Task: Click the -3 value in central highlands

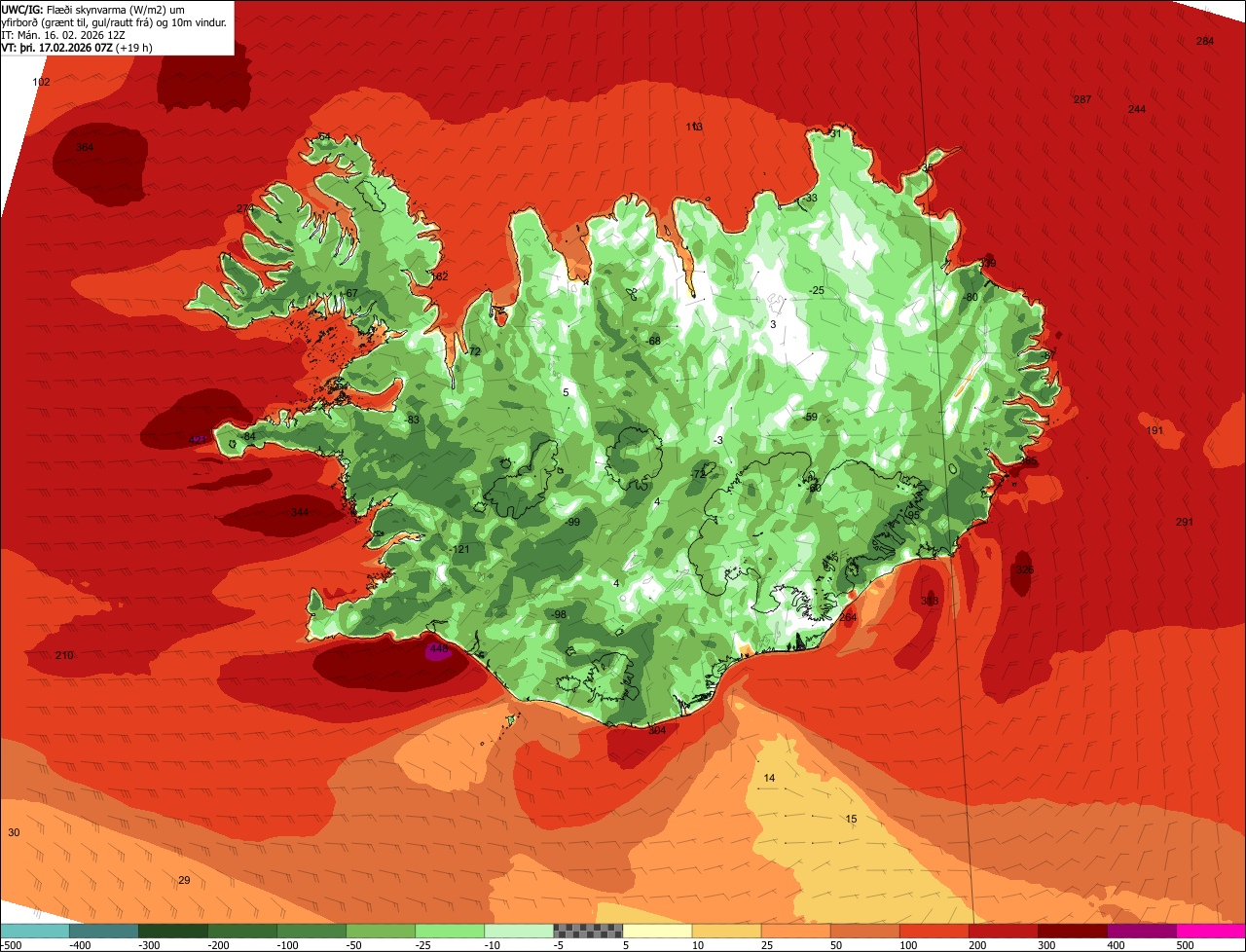Action: coord(717,440)
